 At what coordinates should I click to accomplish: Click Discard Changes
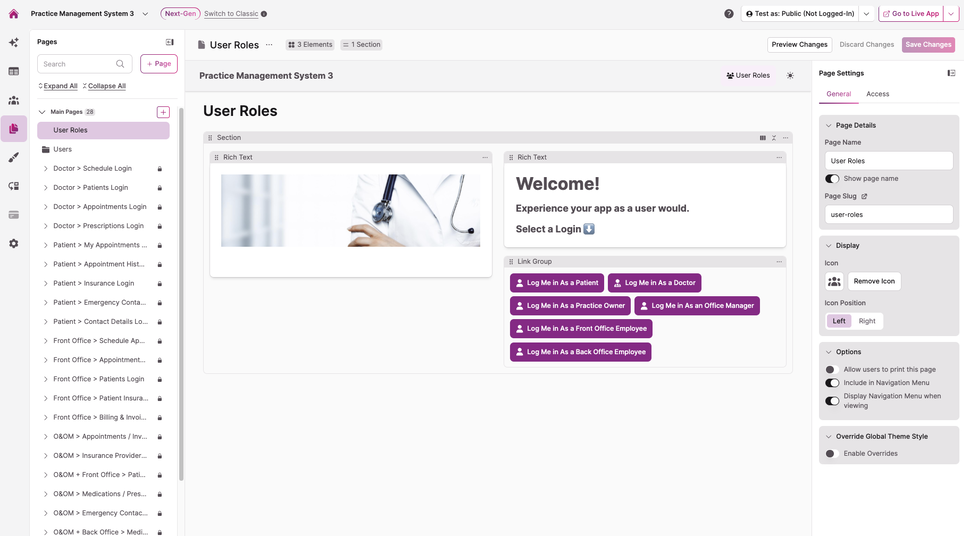[866, 44]
